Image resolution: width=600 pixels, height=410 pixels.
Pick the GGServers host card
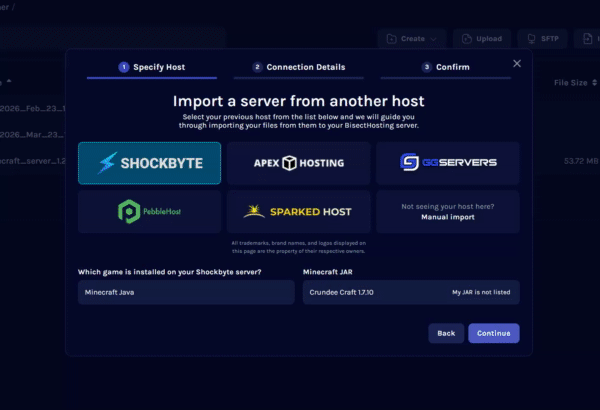tap(448, 163)
